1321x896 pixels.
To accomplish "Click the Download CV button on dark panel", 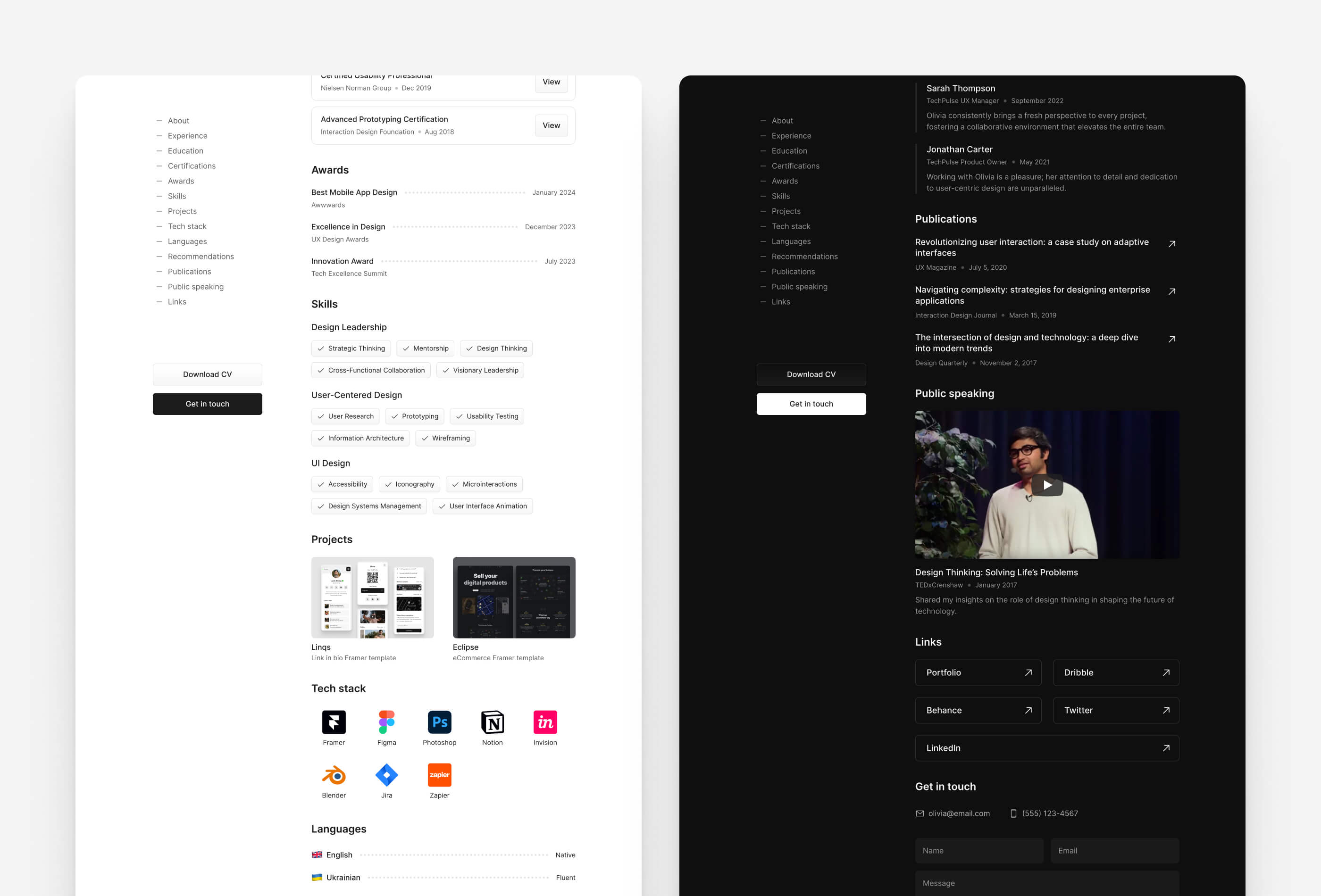I will click(x=811, y=374).
